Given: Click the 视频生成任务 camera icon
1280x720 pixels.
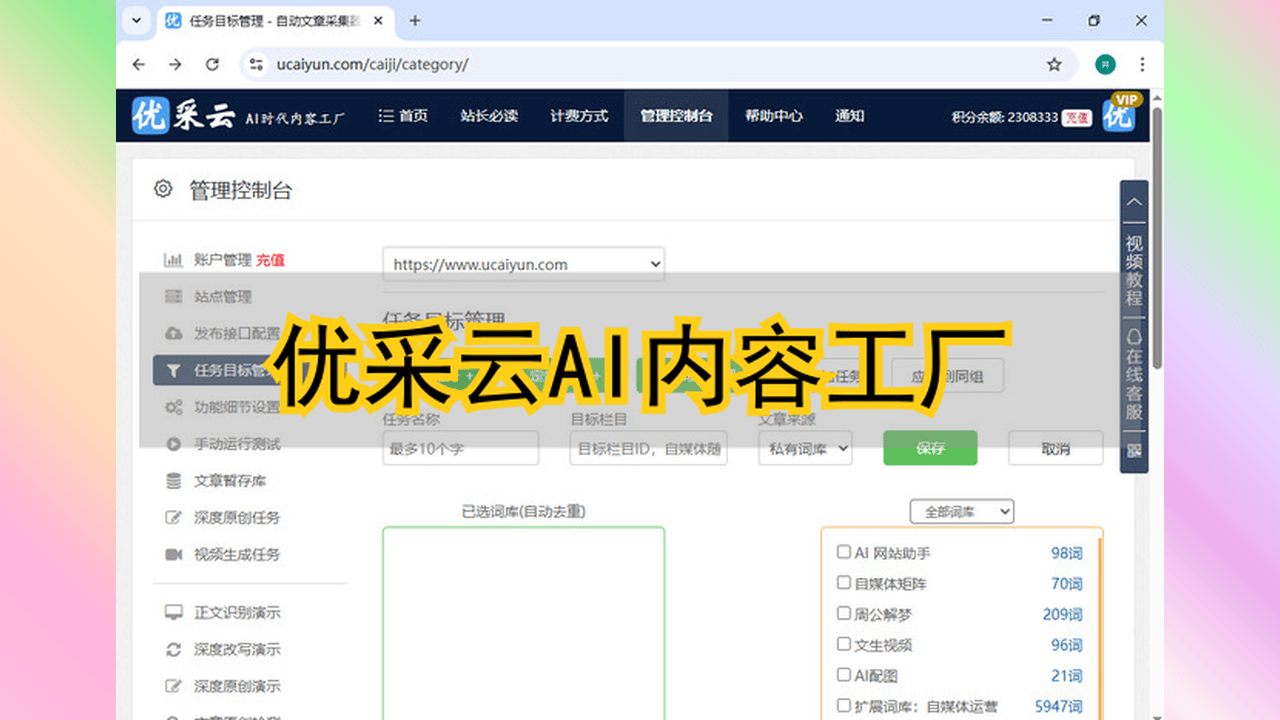Looking at the screenshot, I should click(x=173, y=554).
